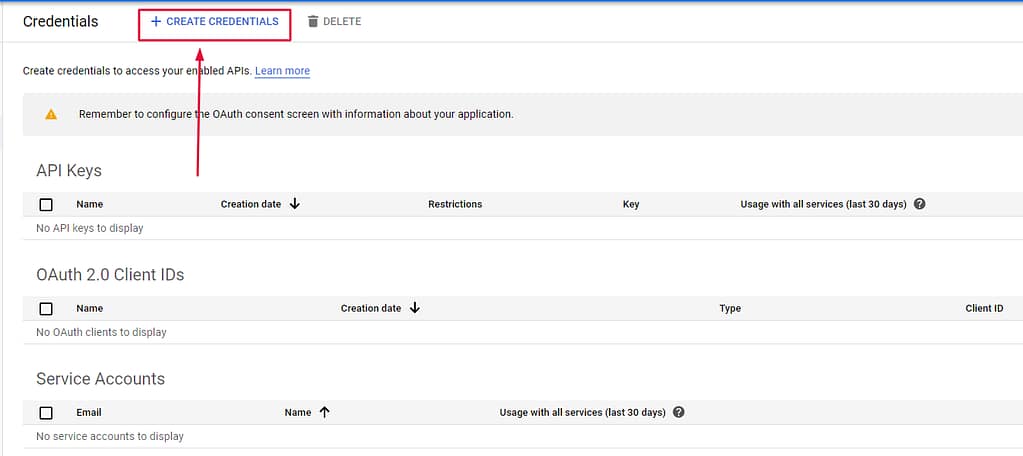Screen dimensions: 1023x456
Task: Click the plus icon beside Create Credentials
Action: (x=155, y=22)
